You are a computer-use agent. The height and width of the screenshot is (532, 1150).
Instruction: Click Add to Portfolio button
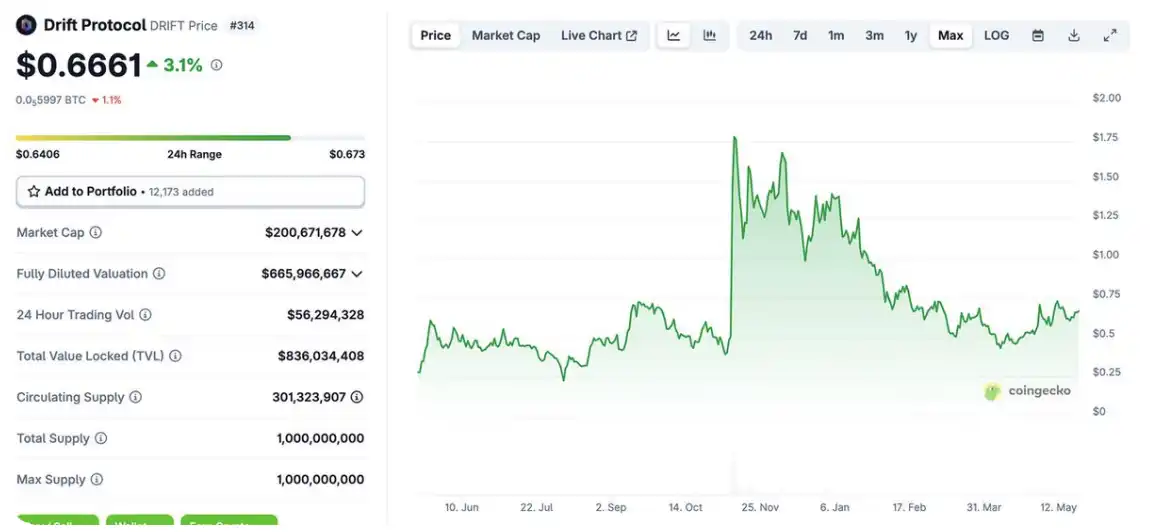pos(190,191)
